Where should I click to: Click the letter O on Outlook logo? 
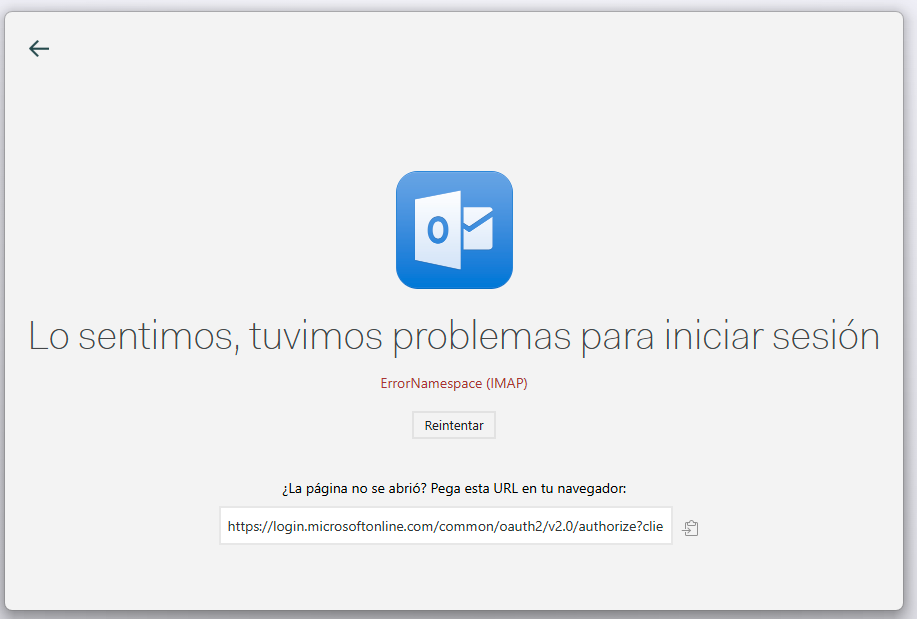pyautogui.click(x=437, y=231)
